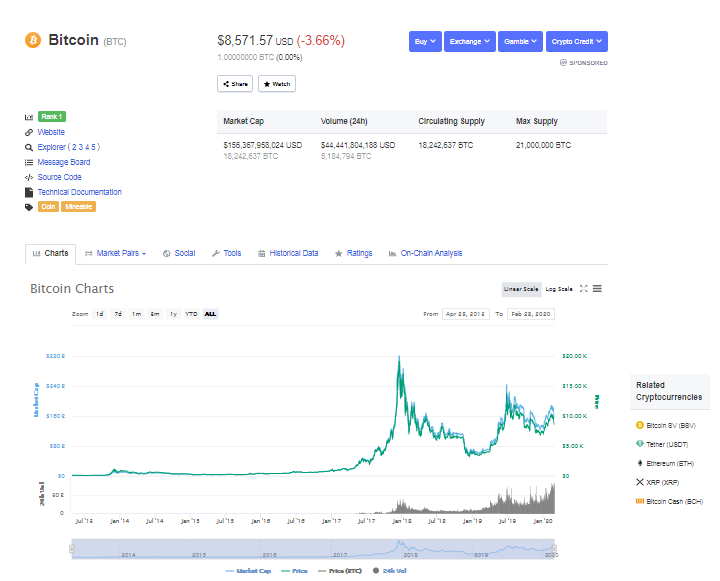The height and width of the screenshot is (581, 720).
Task: Switch chart to Log Scale
Action: click(x=559, y=289)
